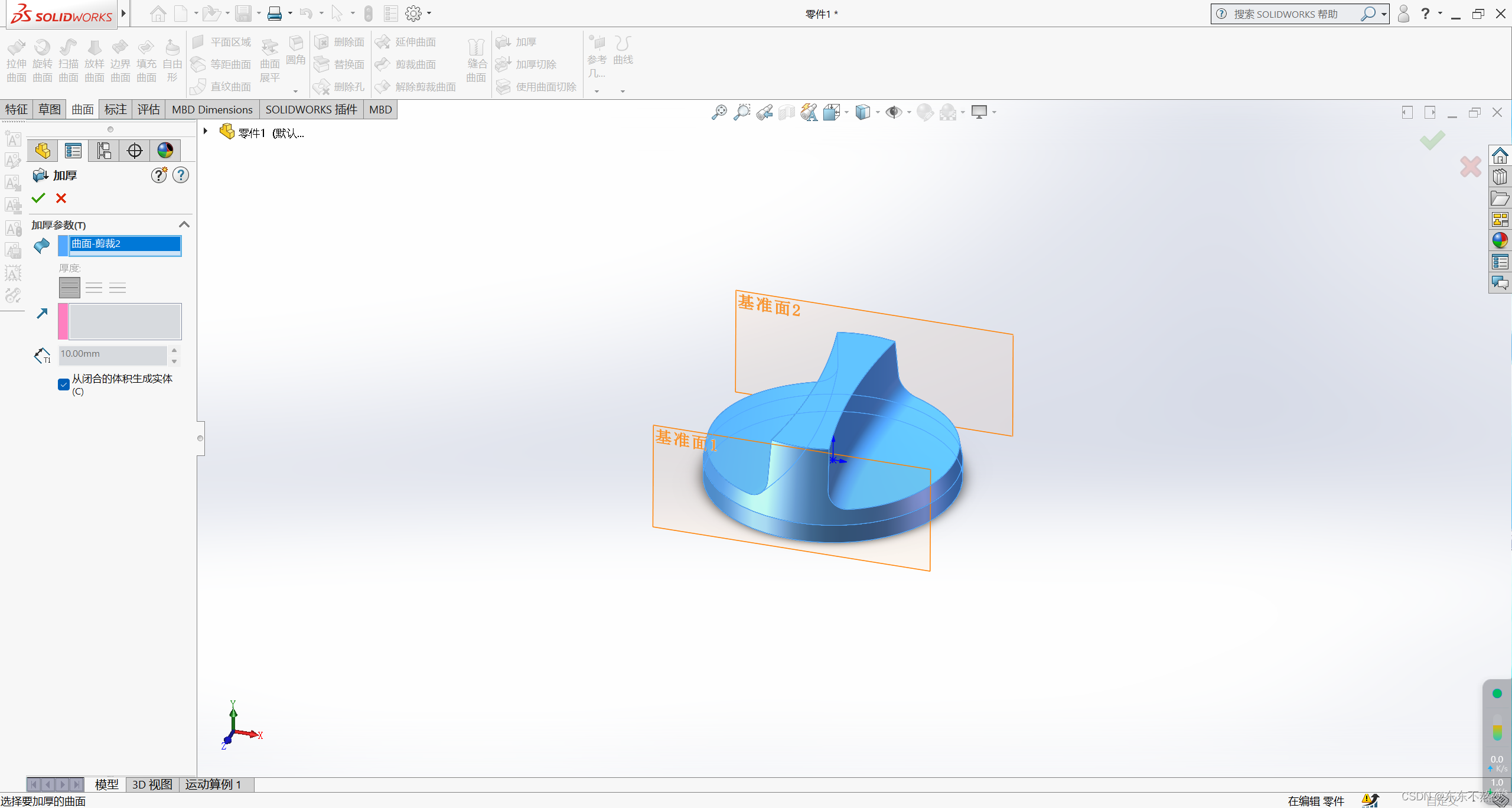Viewport: 1512px width, 808px height.
Task: Edit the 10.00mm thickness input field
Action: [x=113, y=353]
